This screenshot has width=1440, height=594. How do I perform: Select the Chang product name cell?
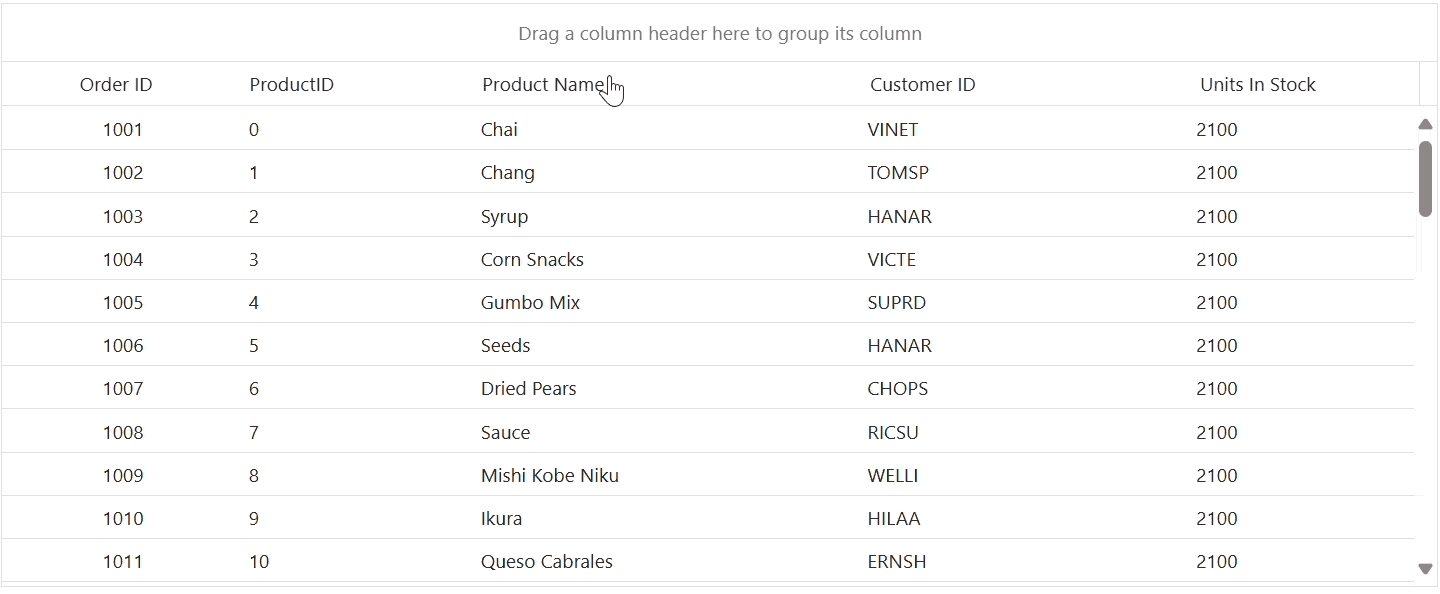(x=508, y=173)
